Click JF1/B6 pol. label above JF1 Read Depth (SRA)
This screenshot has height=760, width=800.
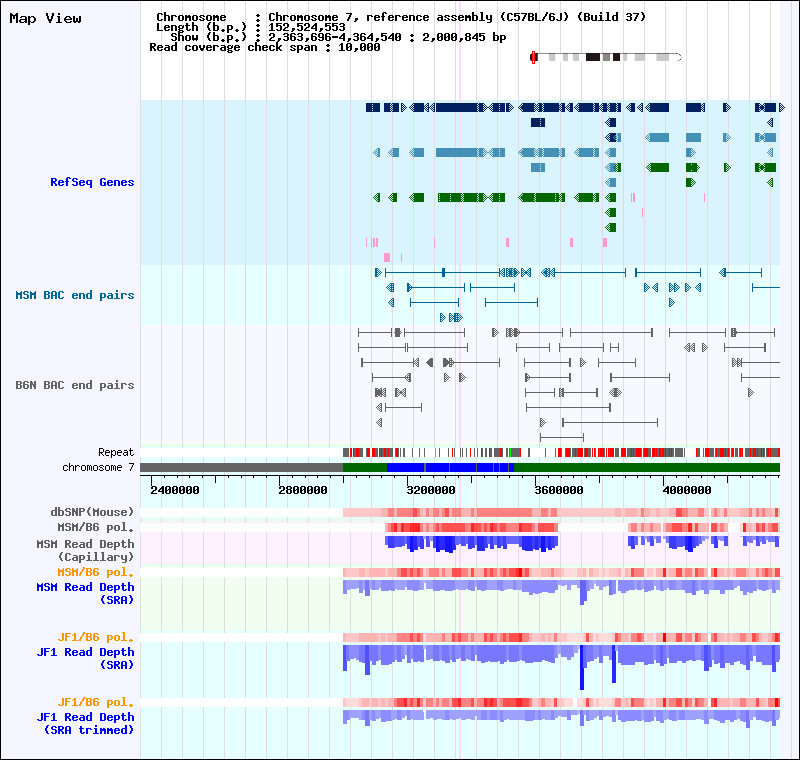(95, 637)
